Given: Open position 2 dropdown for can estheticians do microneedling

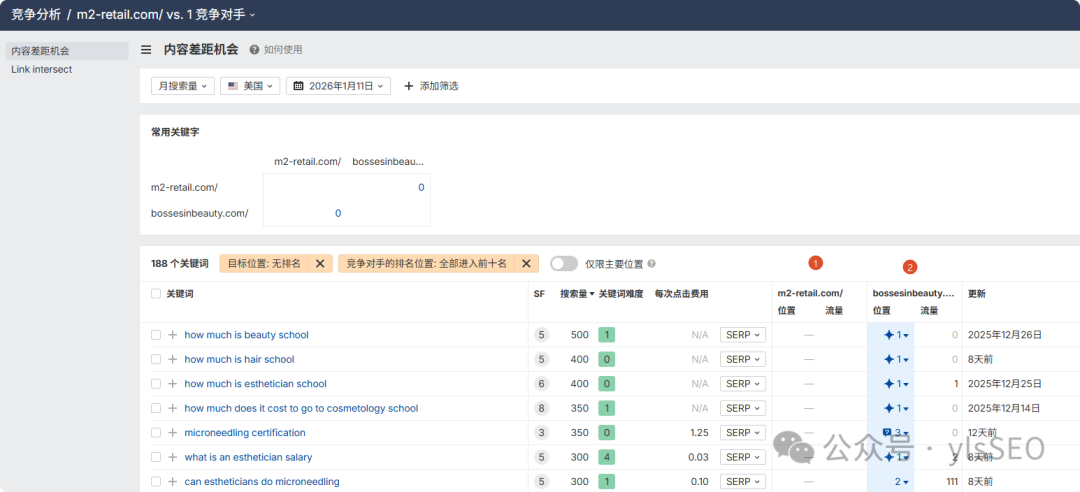Looking at the screenshot, I should 902,482.
